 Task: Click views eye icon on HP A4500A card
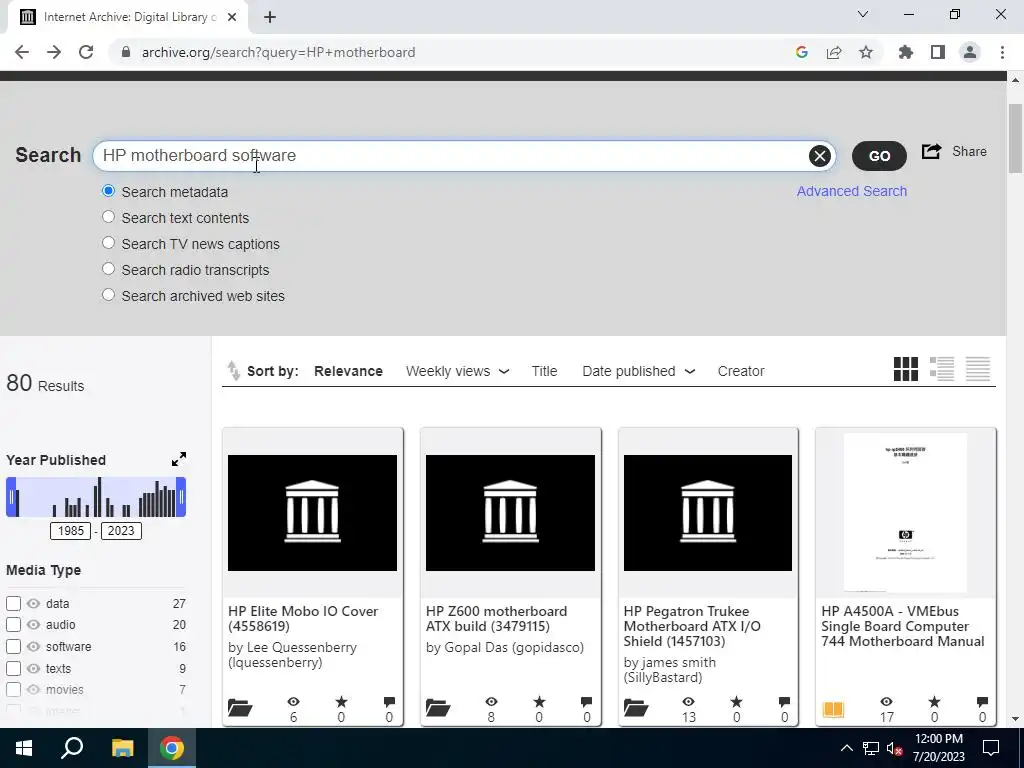pyautogui.click(x=886, y=701)
